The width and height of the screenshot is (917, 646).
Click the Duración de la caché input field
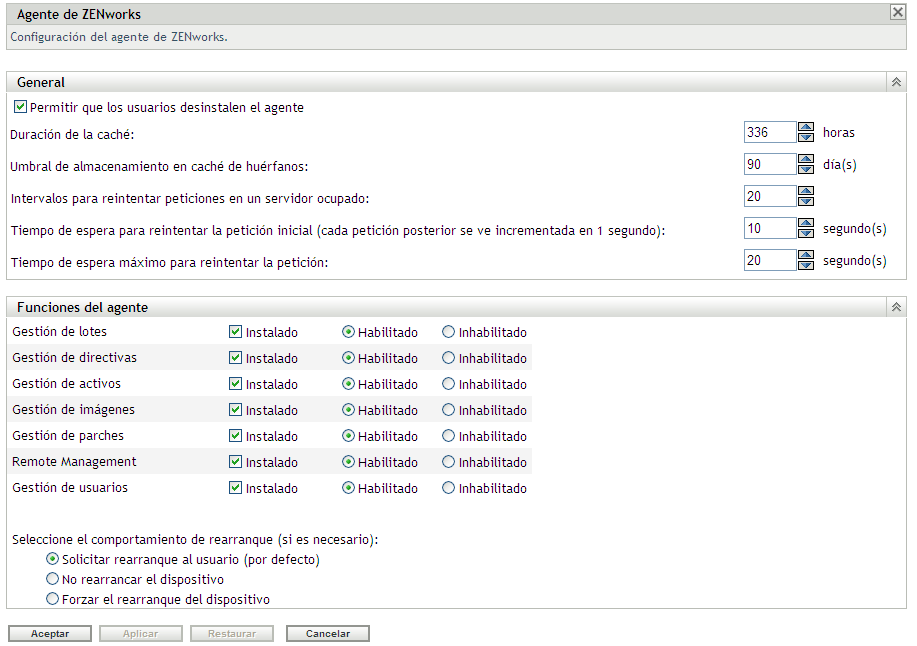point(769,132)
